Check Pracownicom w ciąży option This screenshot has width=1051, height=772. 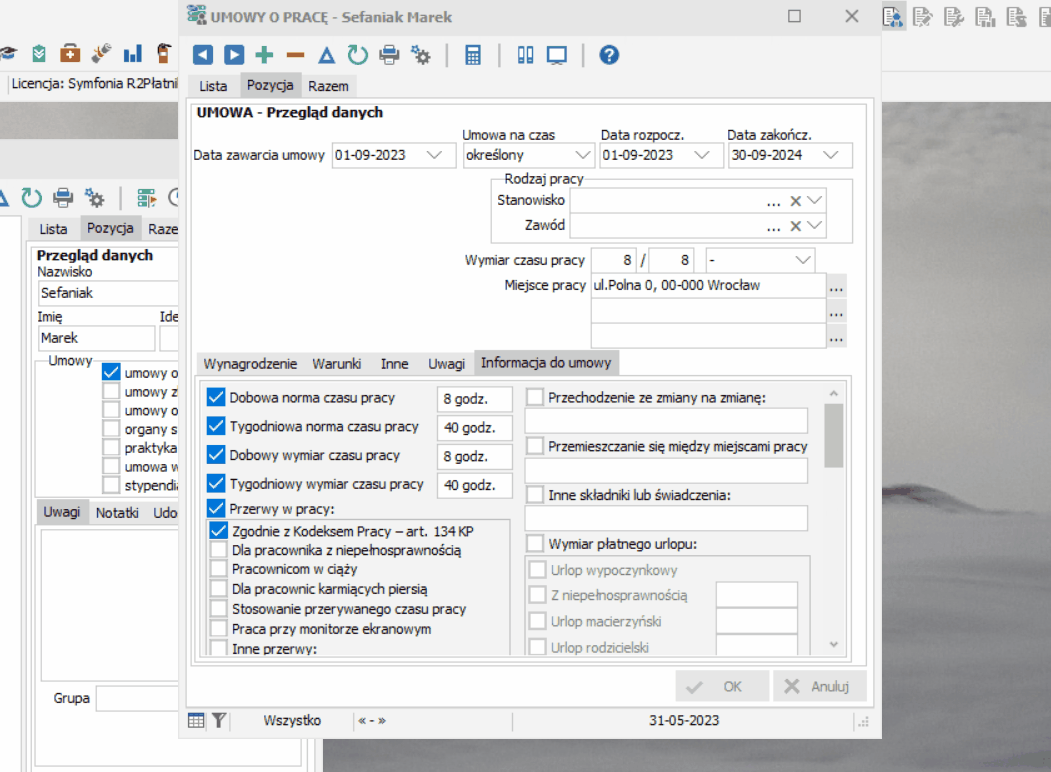pyautogui.click(x=219, y=569)
